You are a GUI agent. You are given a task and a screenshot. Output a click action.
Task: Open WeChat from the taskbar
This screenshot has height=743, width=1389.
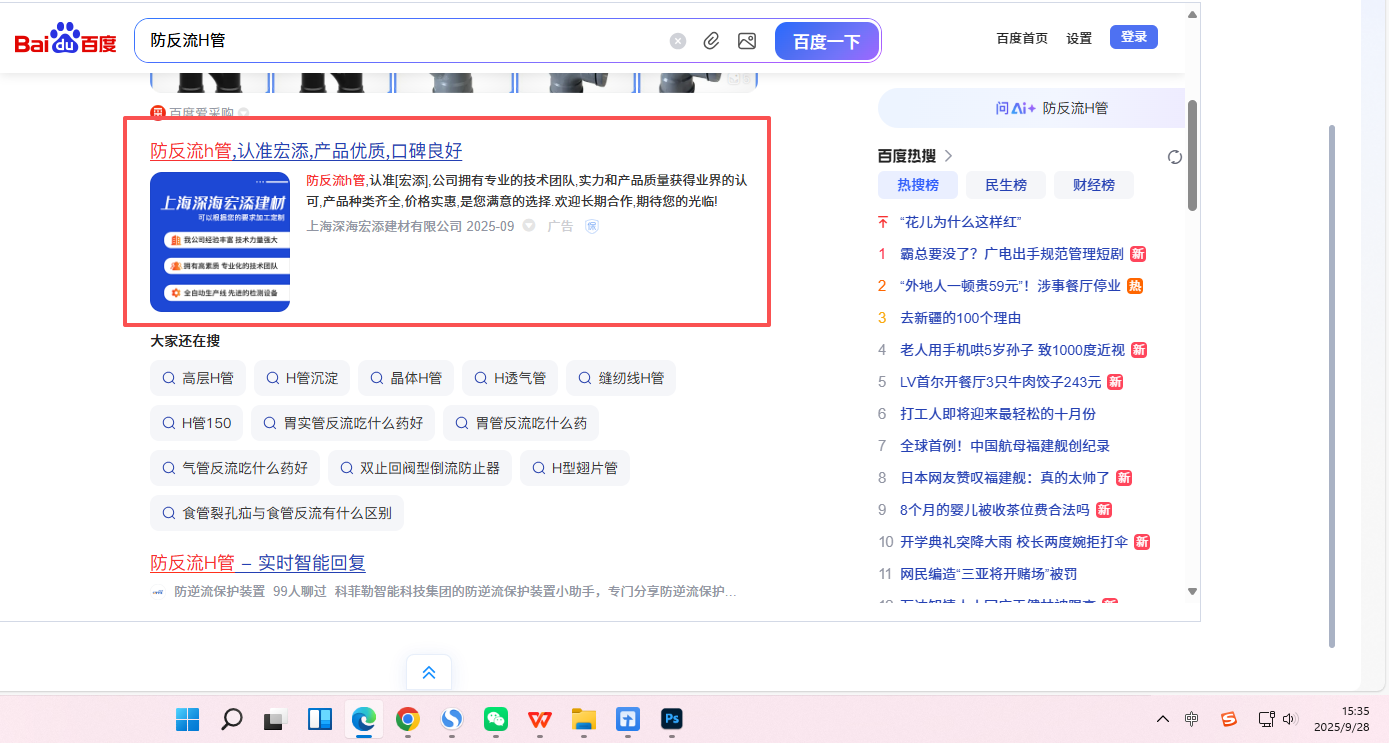click(496, 719)
